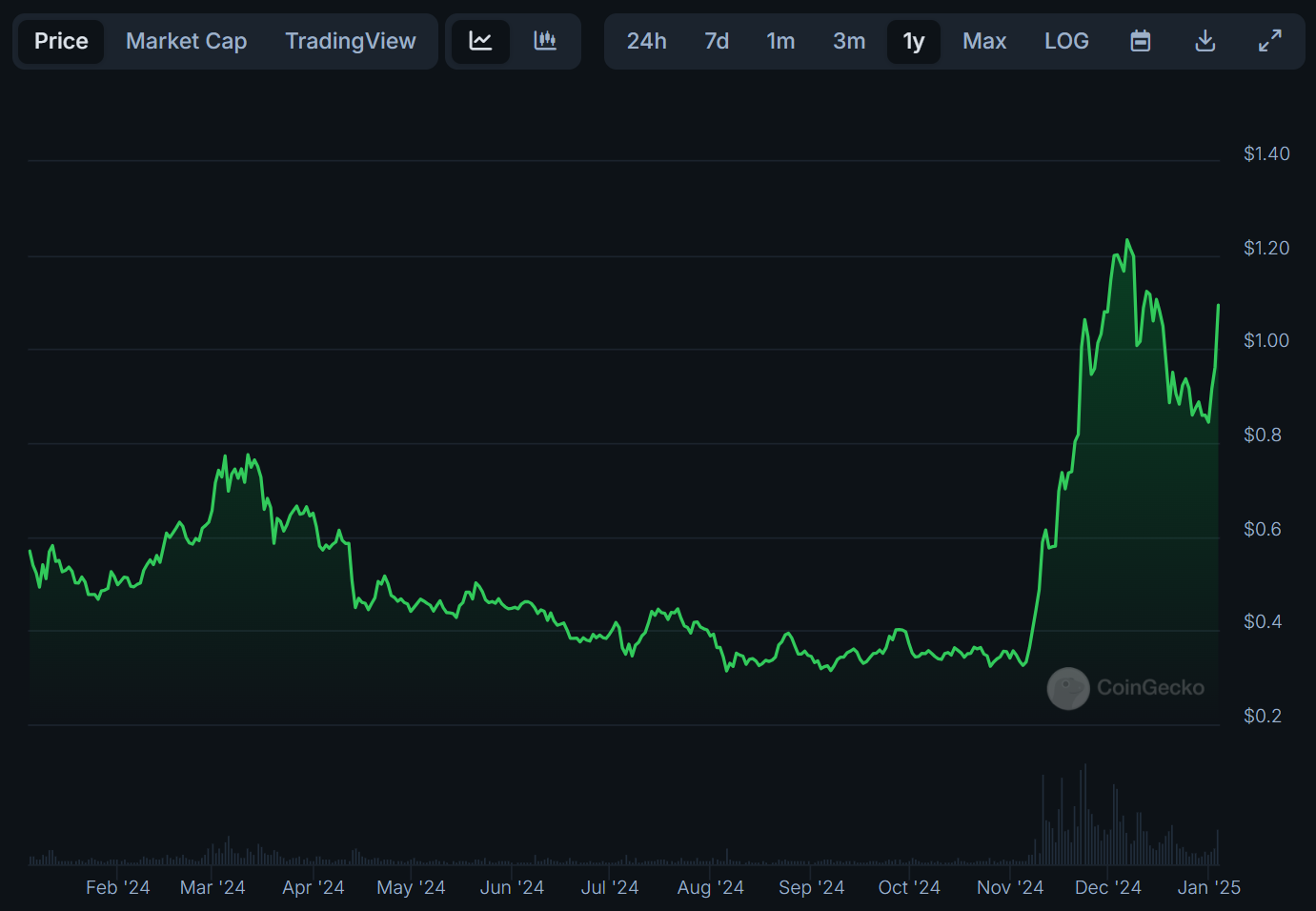Viewport: 1316px width, 911px height.
Task: Click the Feb '24 date label
Action: pyautogui.click(x=118, y=887)
